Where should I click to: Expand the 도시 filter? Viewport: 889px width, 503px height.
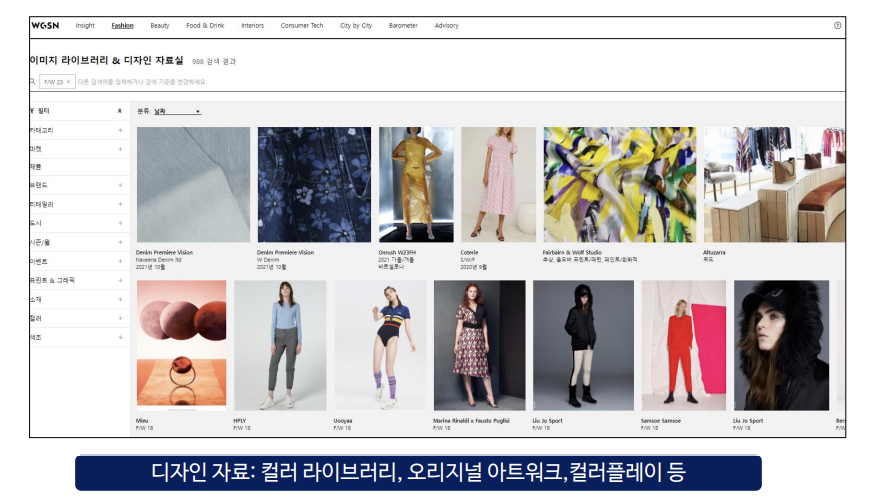pyautogui.click(x=120, y=223)
